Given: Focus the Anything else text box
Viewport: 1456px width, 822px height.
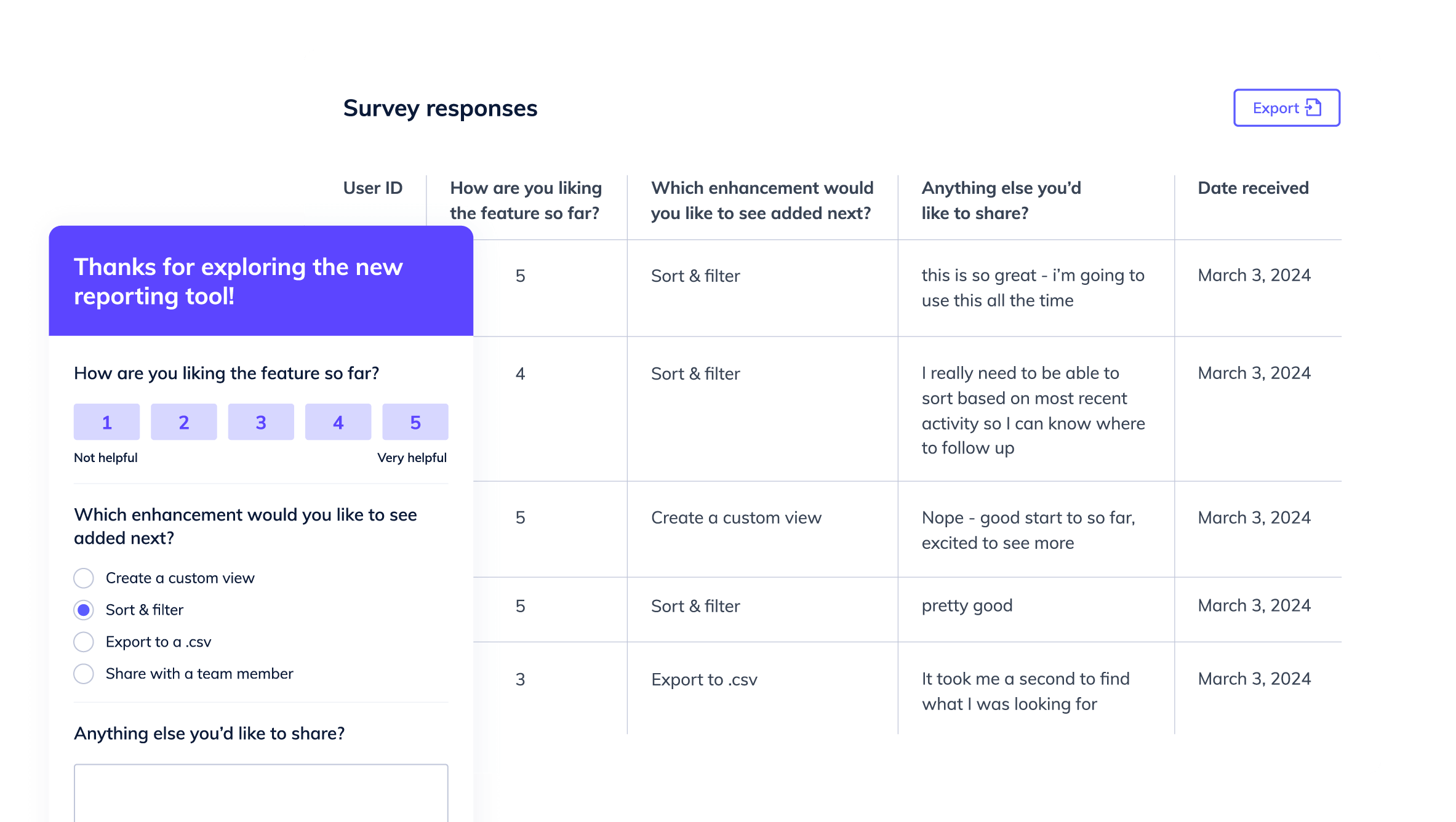Looking at the screenshot, I should [x=261, y=793].
